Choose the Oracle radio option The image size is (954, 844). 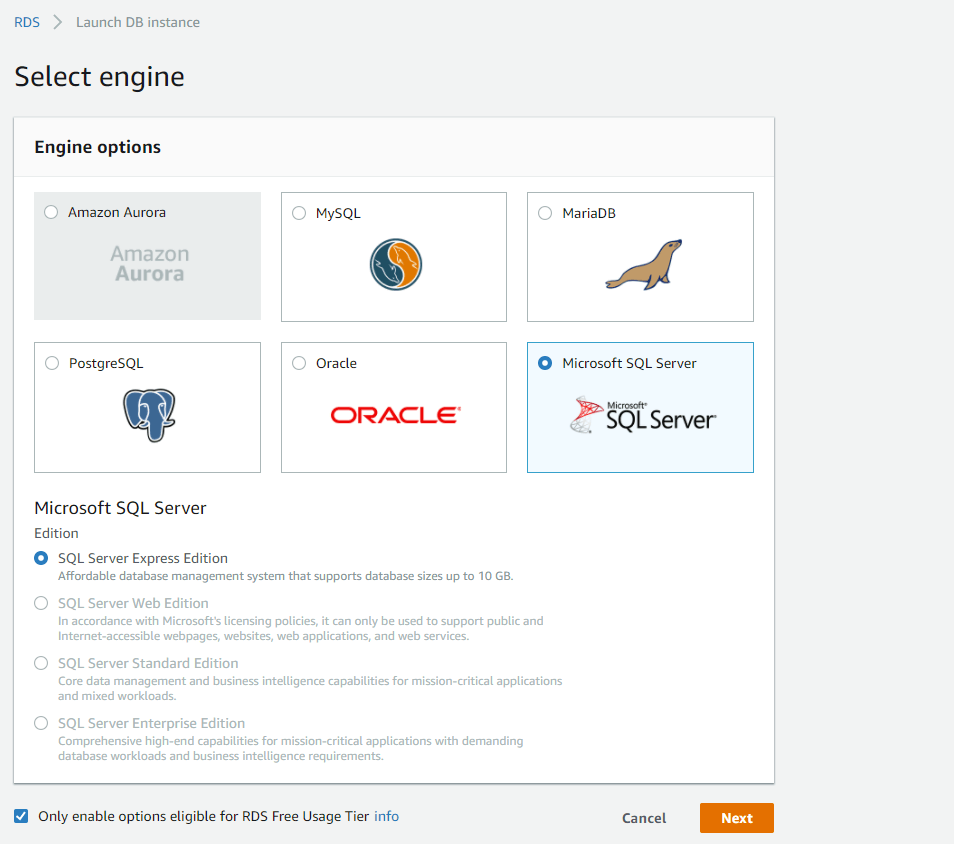coord(299,363)
